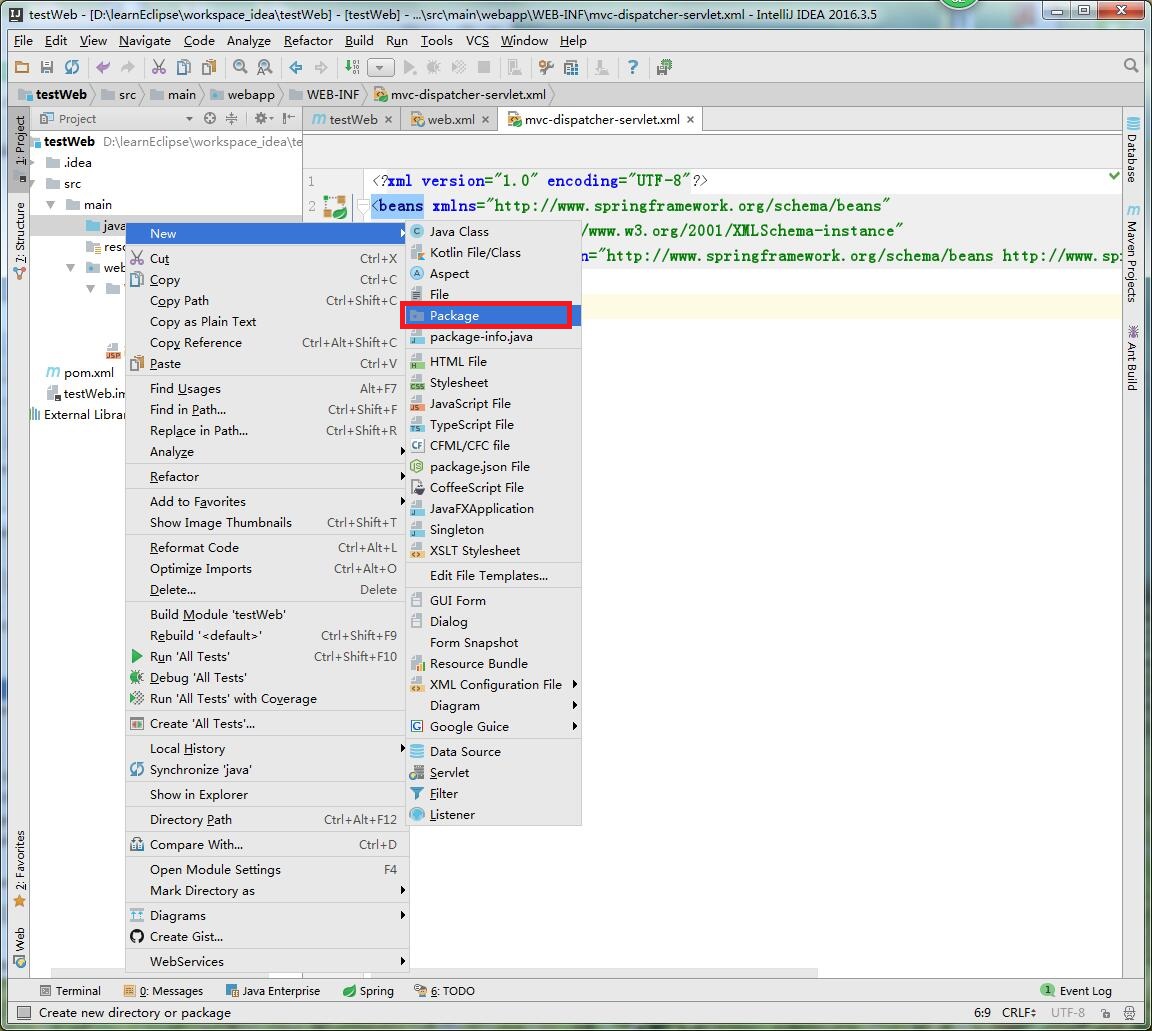This screenshot has width=1152, height=1031.
Task: Open the Refactor menu in menu bar
Action: pos(308,41)
